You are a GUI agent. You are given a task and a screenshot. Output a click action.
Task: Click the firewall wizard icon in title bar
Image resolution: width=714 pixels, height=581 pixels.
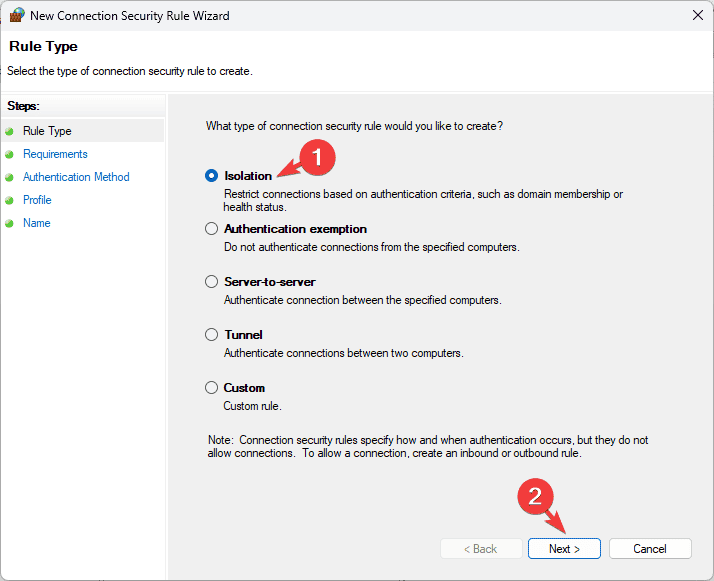[x=17, y=15]
